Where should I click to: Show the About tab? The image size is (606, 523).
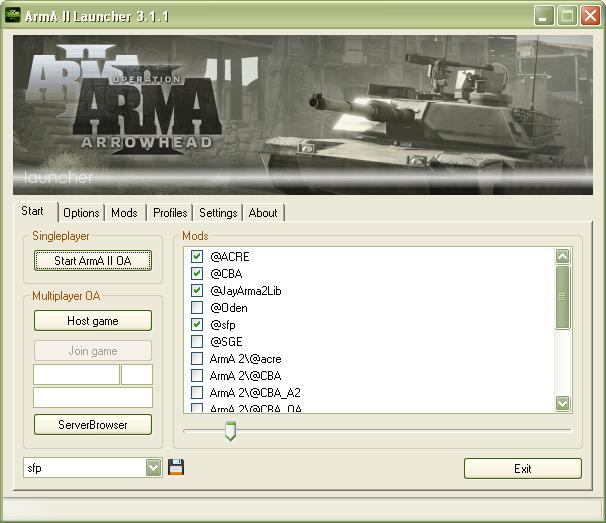tap(263, 213)
